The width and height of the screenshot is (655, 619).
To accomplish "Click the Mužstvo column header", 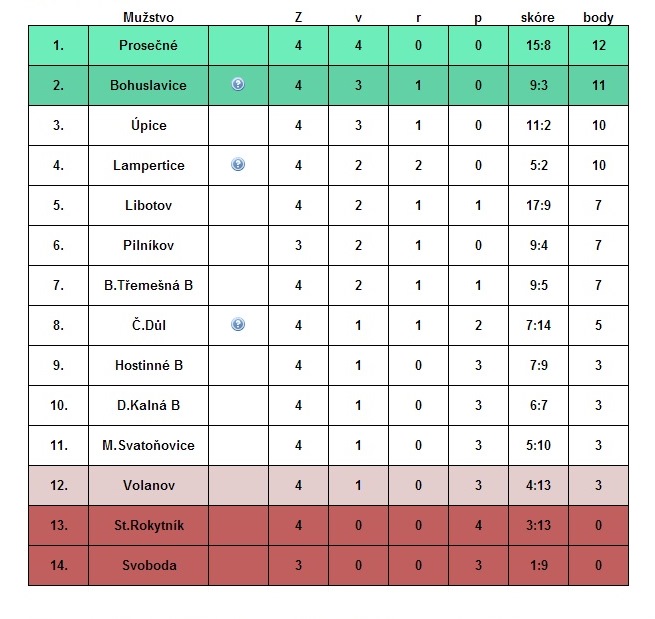I will point(148,17).
